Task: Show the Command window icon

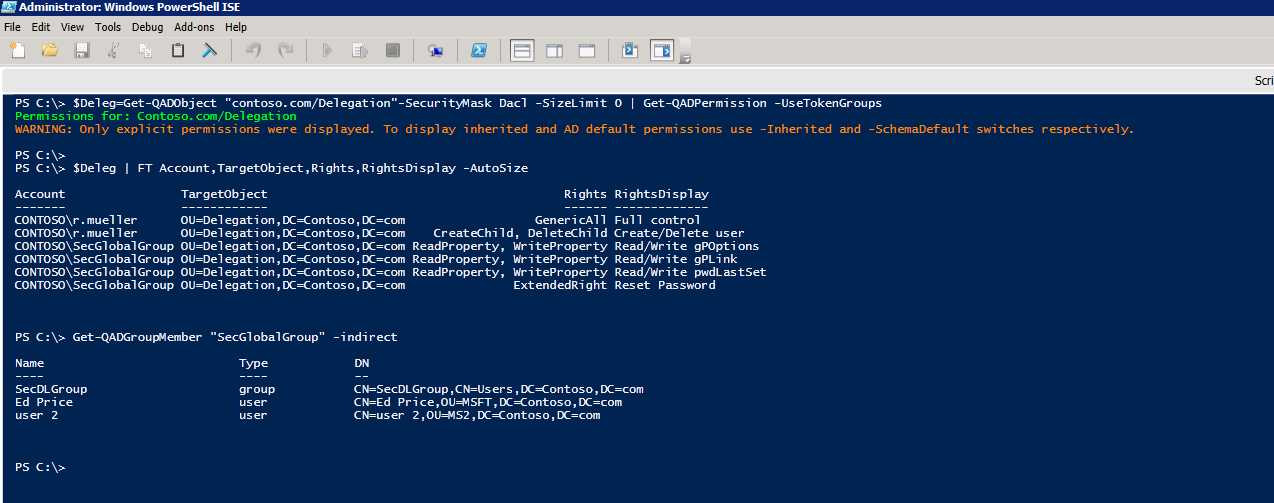Action: click(630, 50)
